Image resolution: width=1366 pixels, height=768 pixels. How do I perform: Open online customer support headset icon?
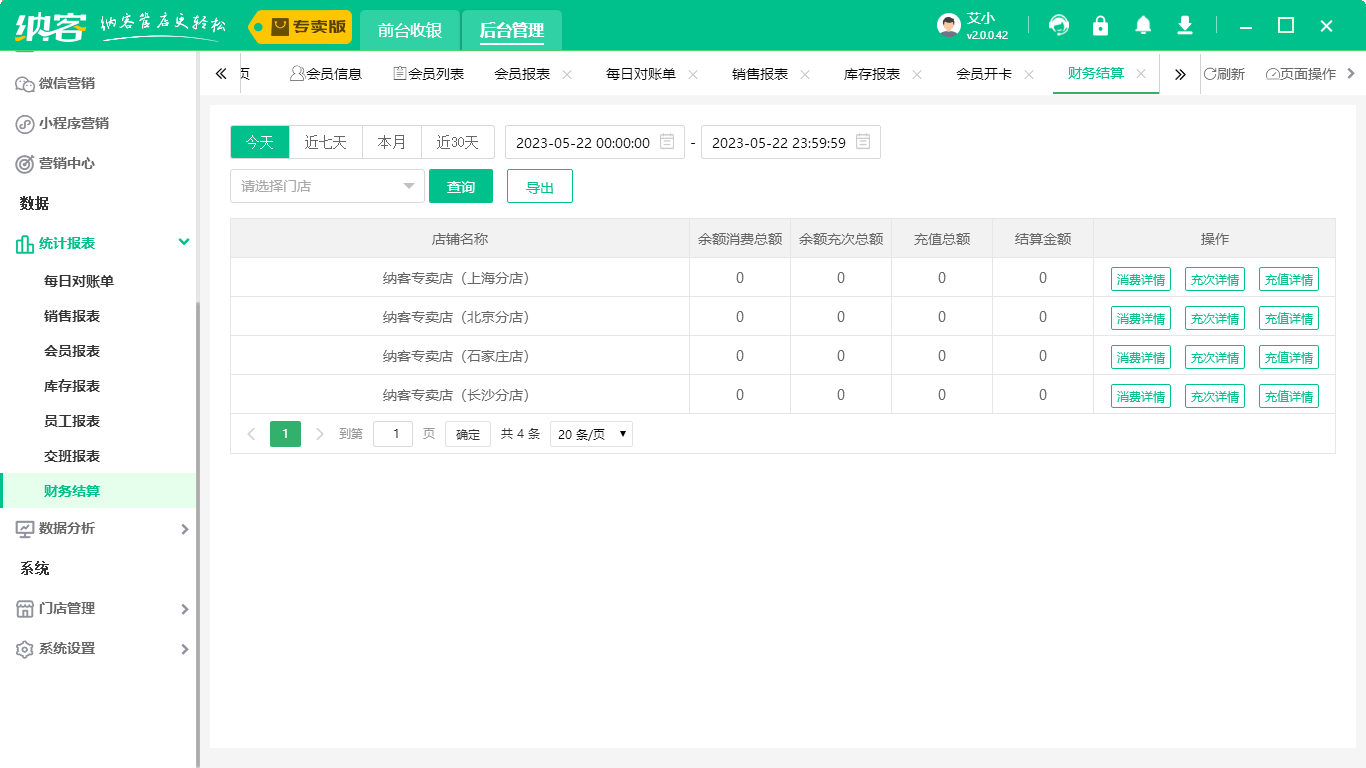[x=1058, y=25]
